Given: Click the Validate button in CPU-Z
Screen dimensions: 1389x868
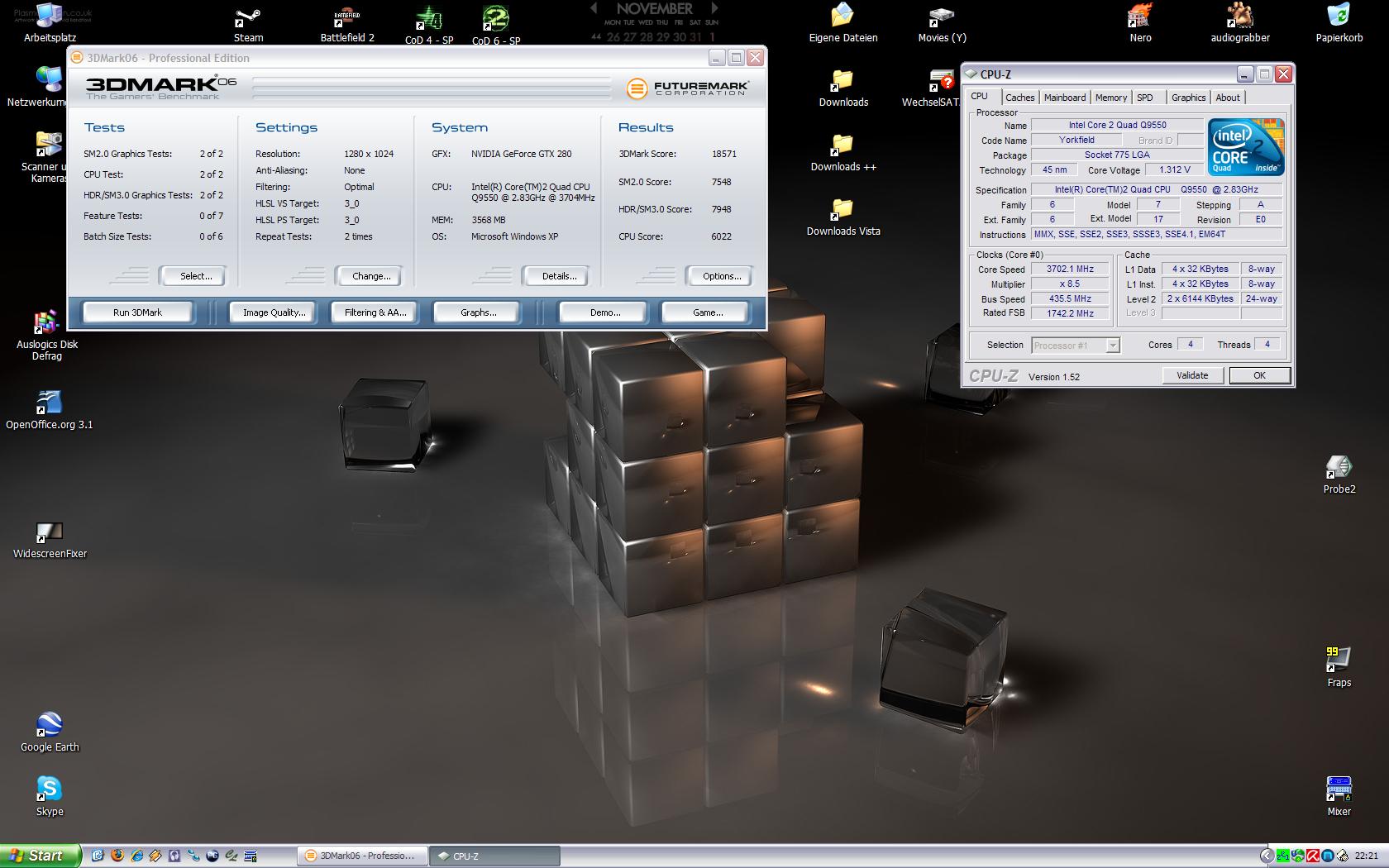Looking at the screenshot, I should click(1192, 375).
